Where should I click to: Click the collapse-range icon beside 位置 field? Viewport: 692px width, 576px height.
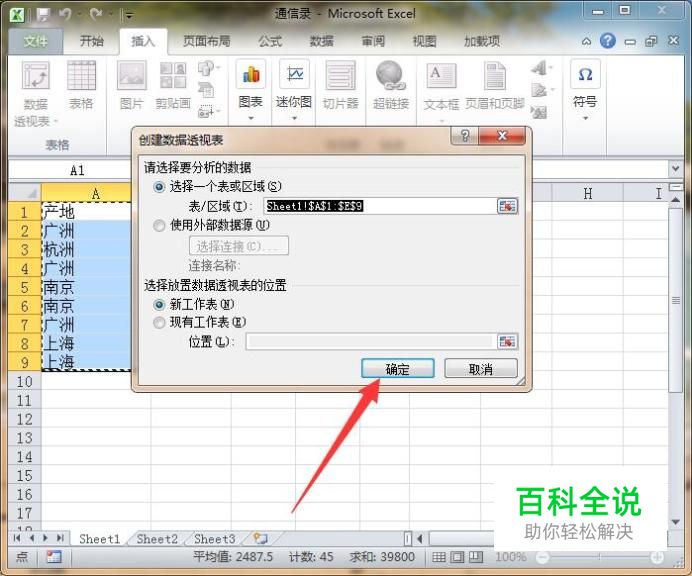click(507, 341)
